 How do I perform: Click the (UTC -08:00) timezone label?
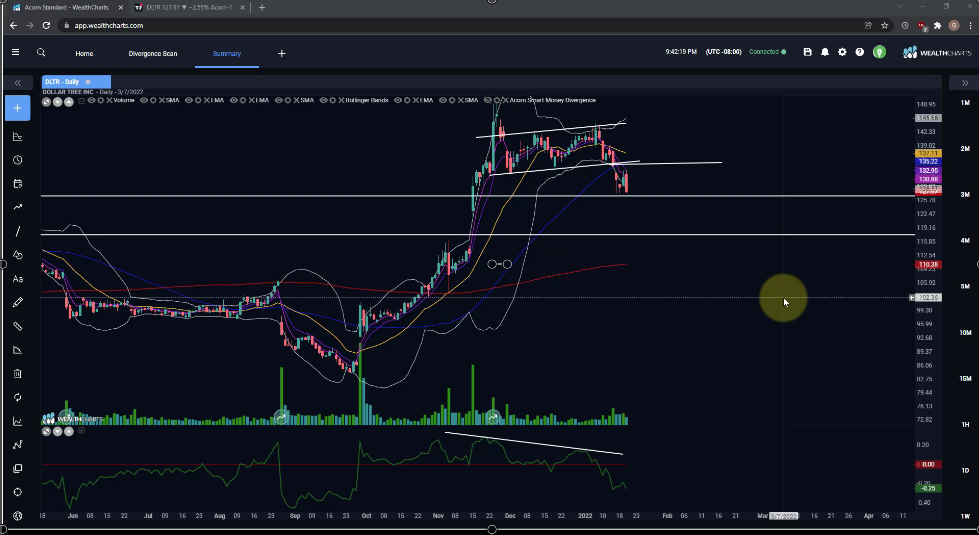(724, 52)
